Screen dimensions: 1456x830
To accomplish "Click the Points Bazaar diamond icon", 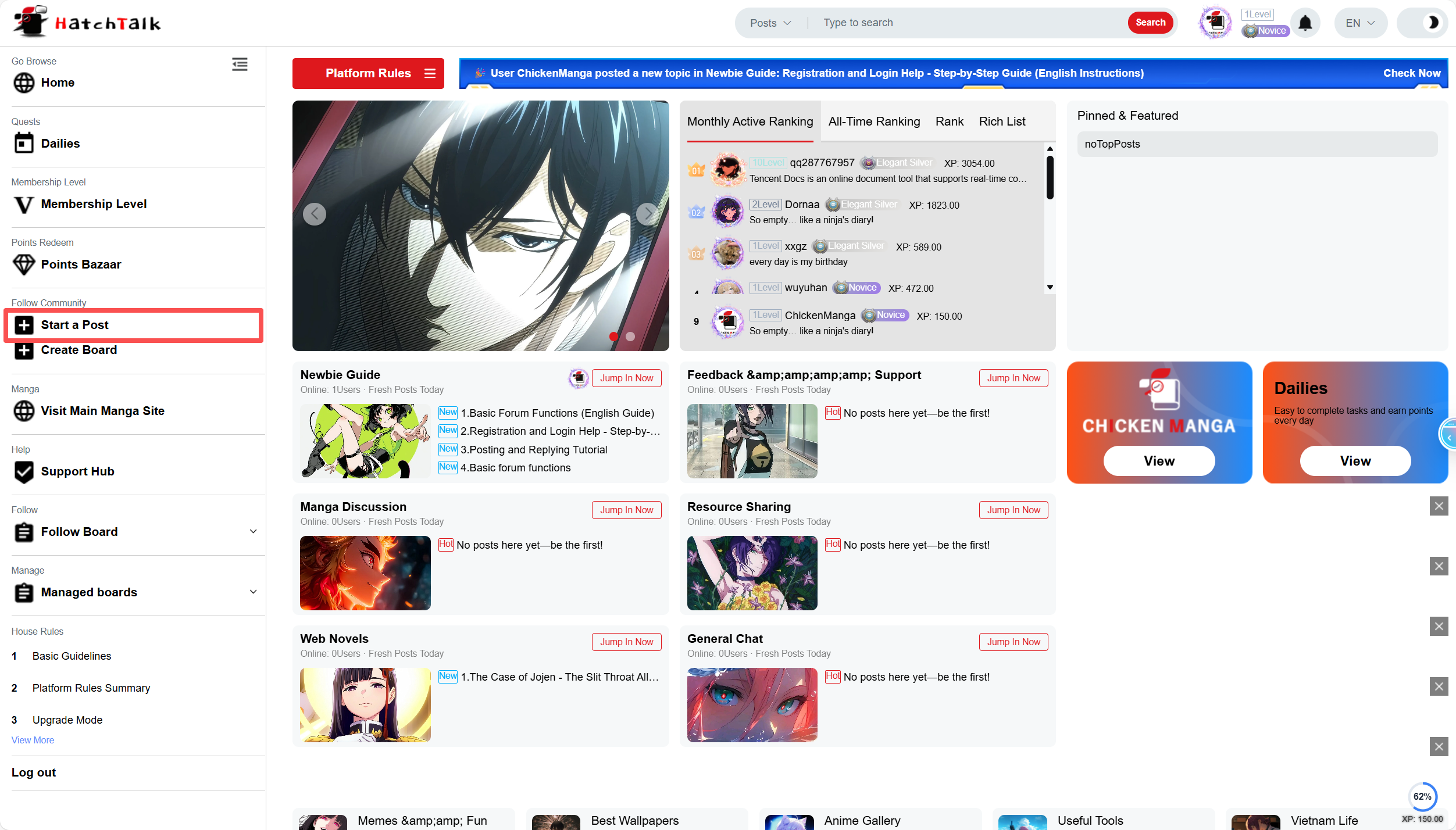I will click(24, 264).
